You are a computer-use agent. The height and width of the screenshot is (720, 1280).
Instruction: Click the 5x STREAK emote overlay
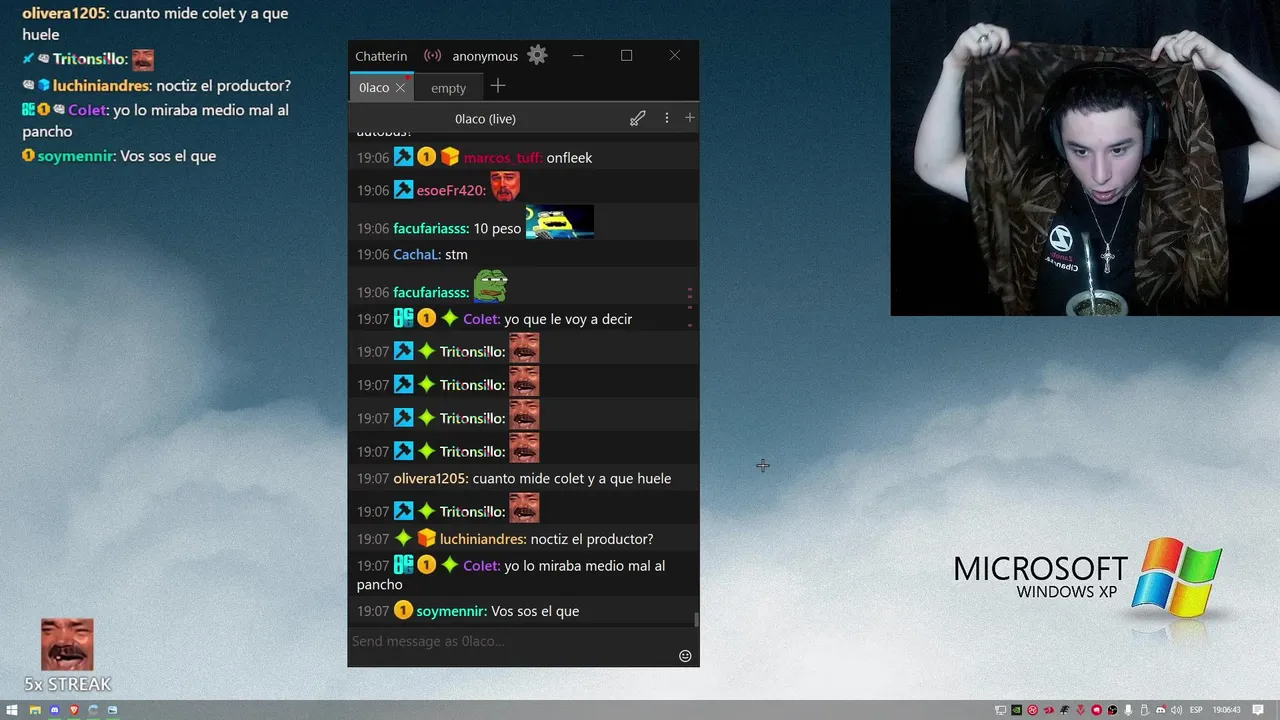tap(67, 645)
